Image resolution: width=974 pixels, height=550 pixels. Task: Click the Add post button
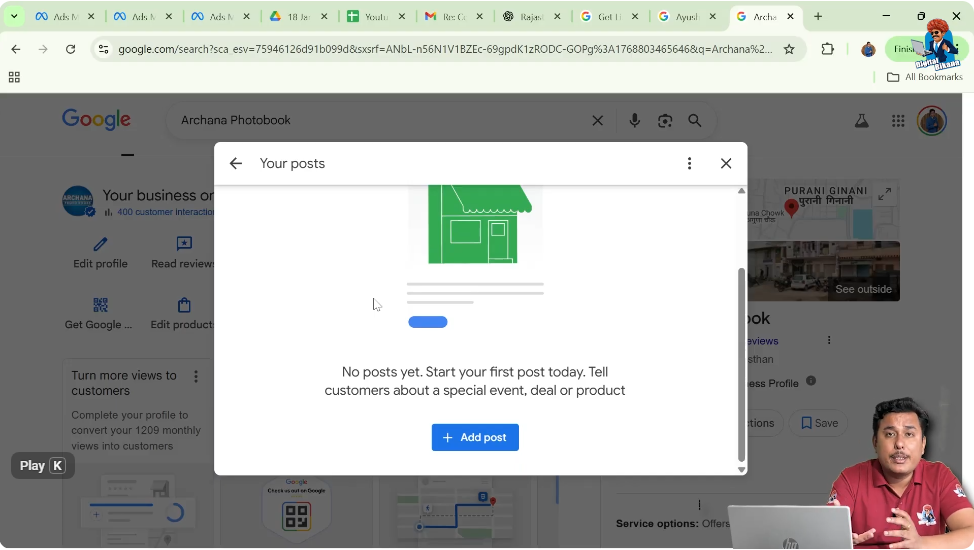click(475, 438)
